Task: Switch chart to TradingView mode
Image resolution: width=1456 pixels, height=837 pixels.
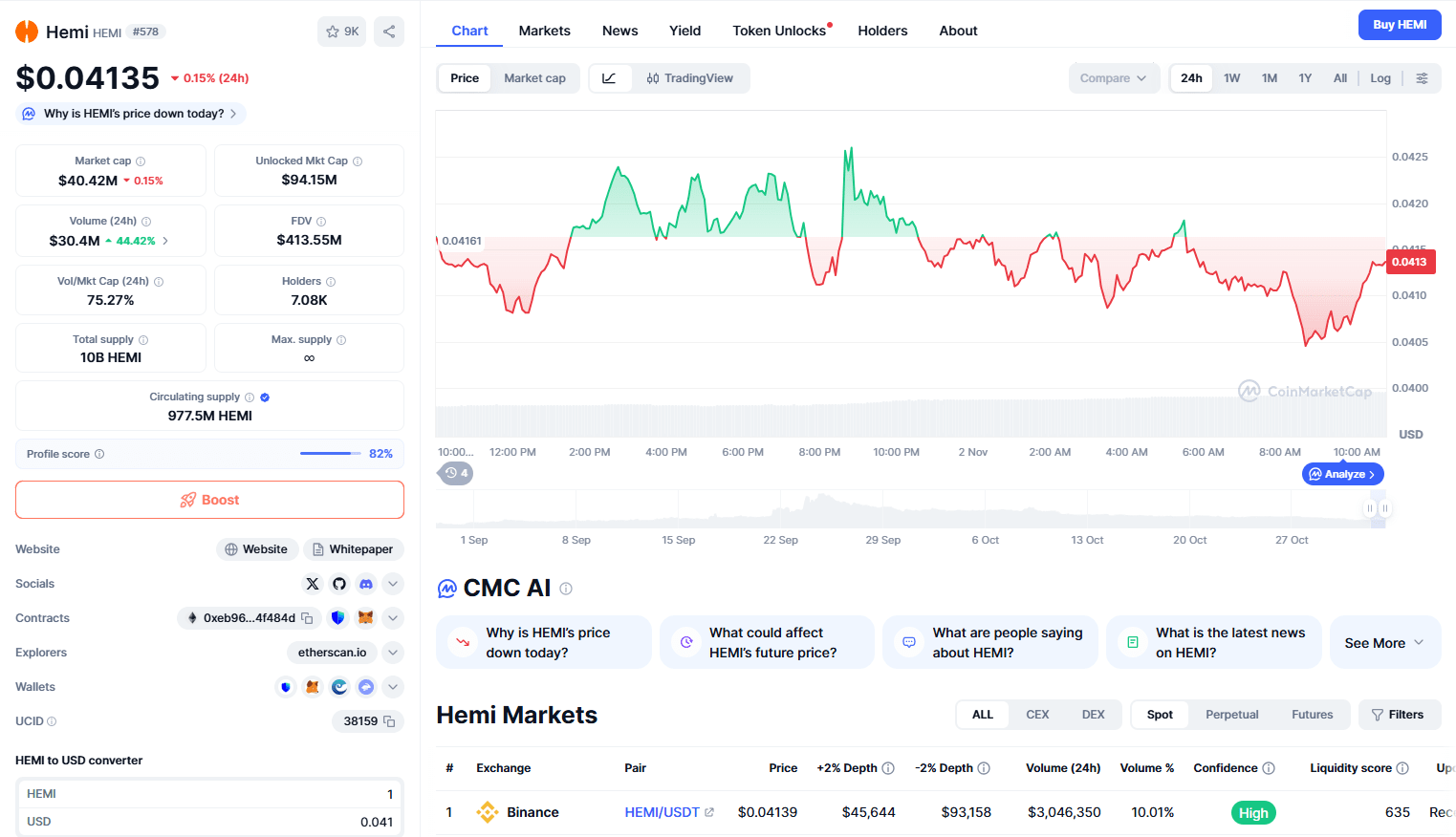Action: [689, 78]
